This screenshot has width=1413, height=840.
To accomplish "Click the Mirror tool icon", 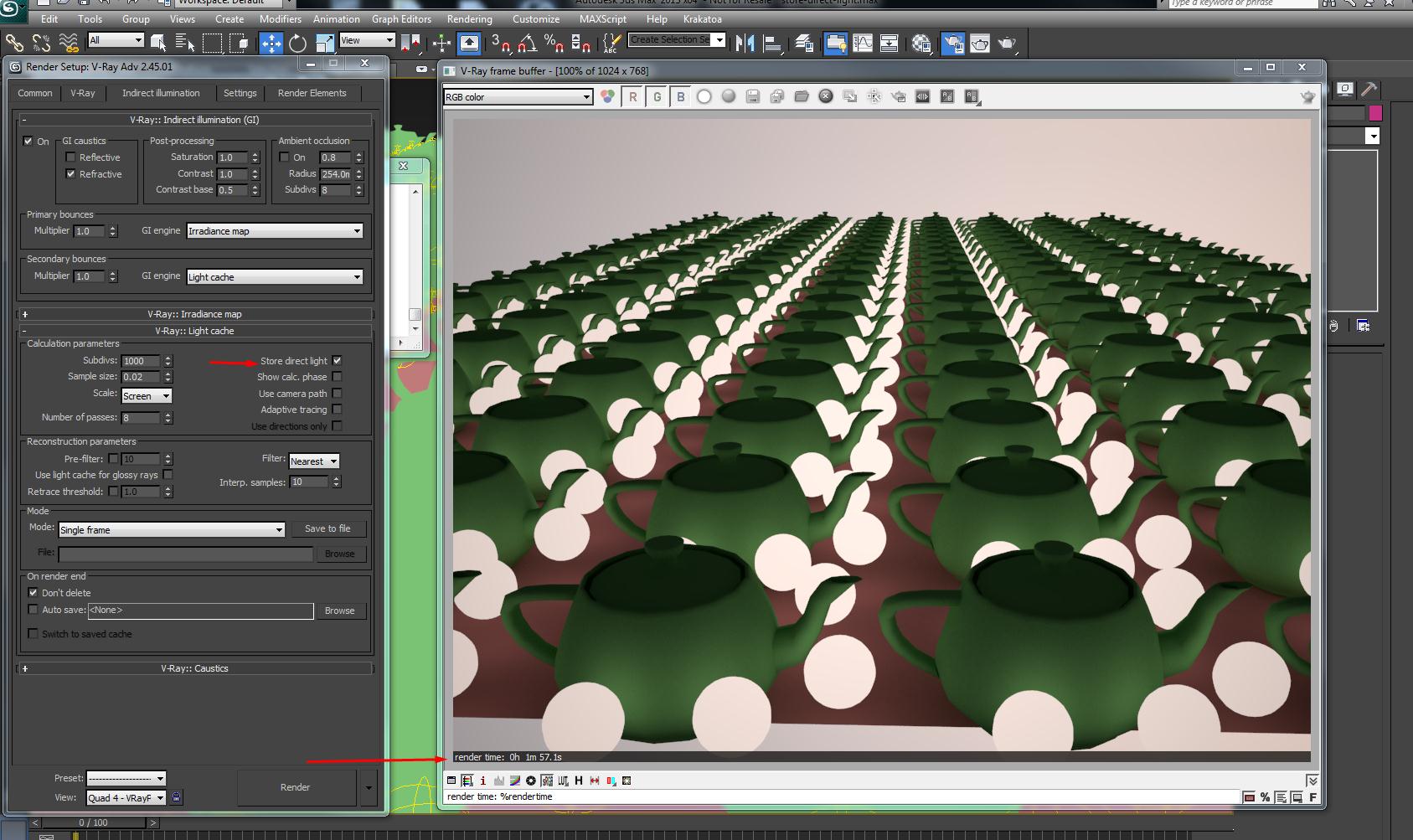I will tap(745, 43).
